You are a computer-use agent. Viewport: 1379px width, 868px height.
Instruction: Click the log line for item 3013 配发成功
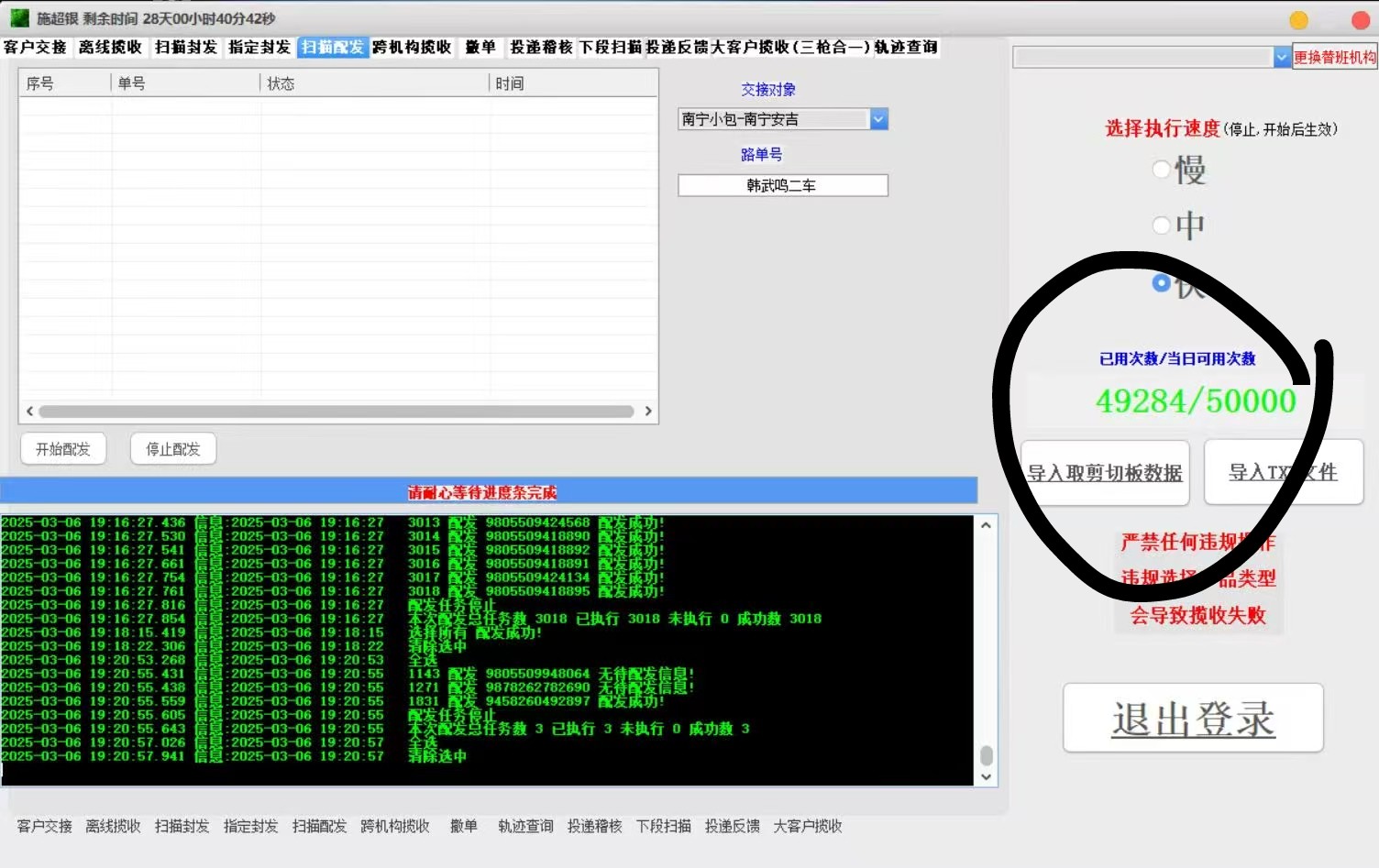pos(333,522)
